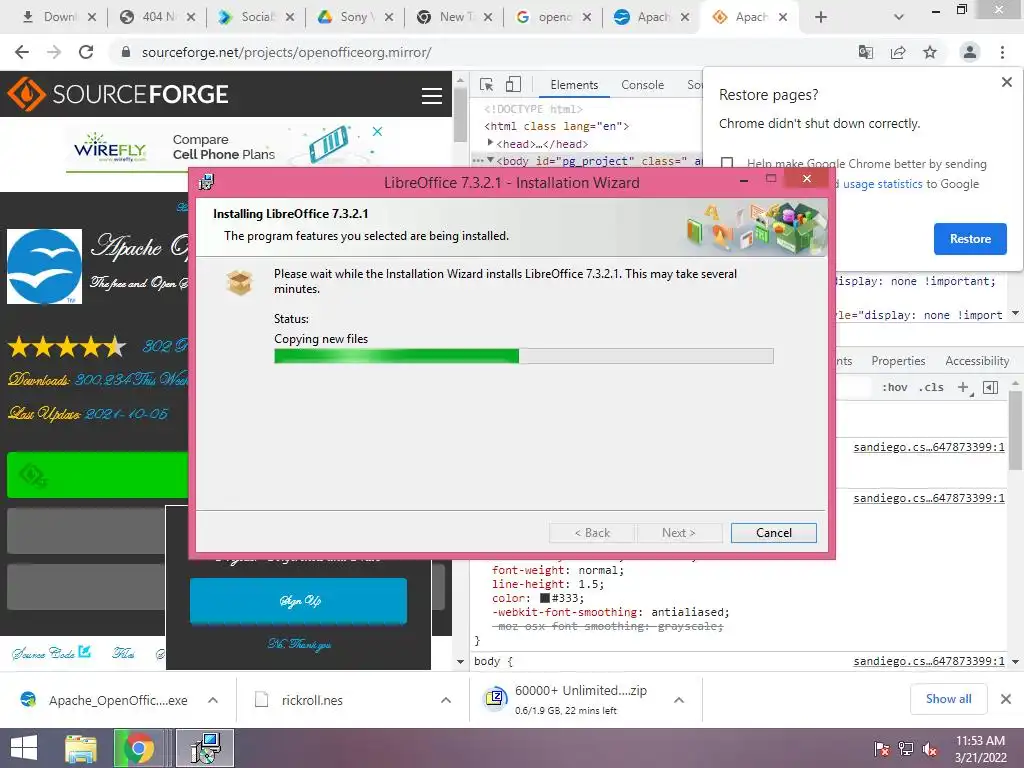Click the address bar URL
This screenshot has height=768, width=1024.
pos(286,52)
